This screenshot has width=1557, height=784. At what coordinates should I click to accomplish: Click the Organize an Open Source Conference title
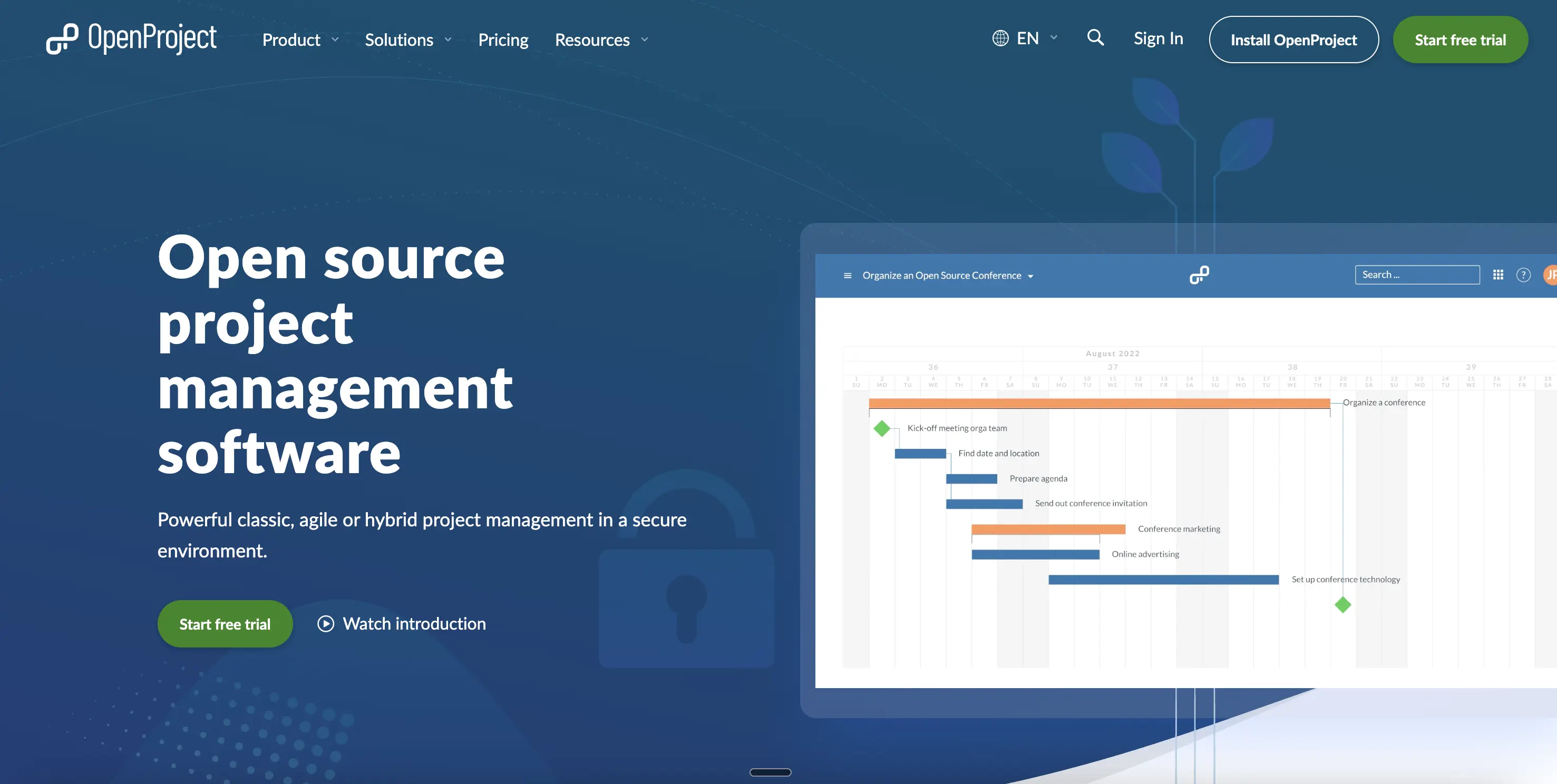coord(942,276)
